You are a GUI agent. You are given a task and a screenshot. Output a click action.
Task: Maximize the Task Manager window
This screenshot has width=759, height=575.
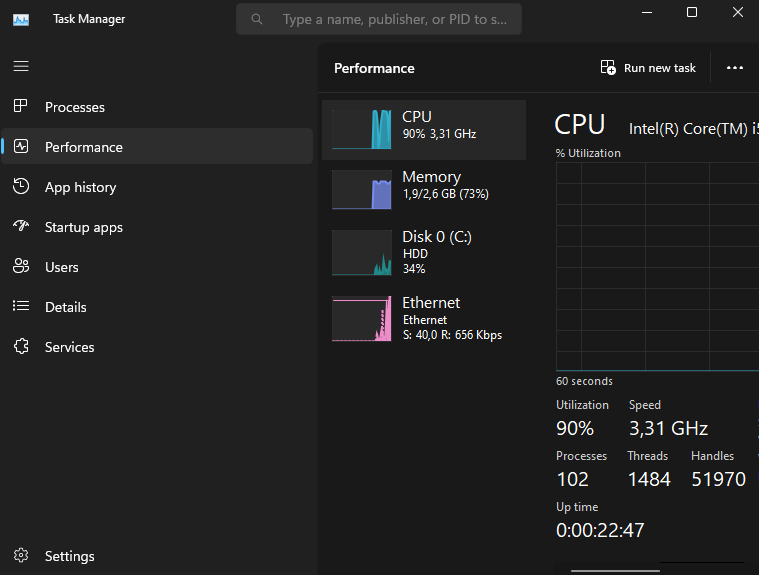[692, 12]
